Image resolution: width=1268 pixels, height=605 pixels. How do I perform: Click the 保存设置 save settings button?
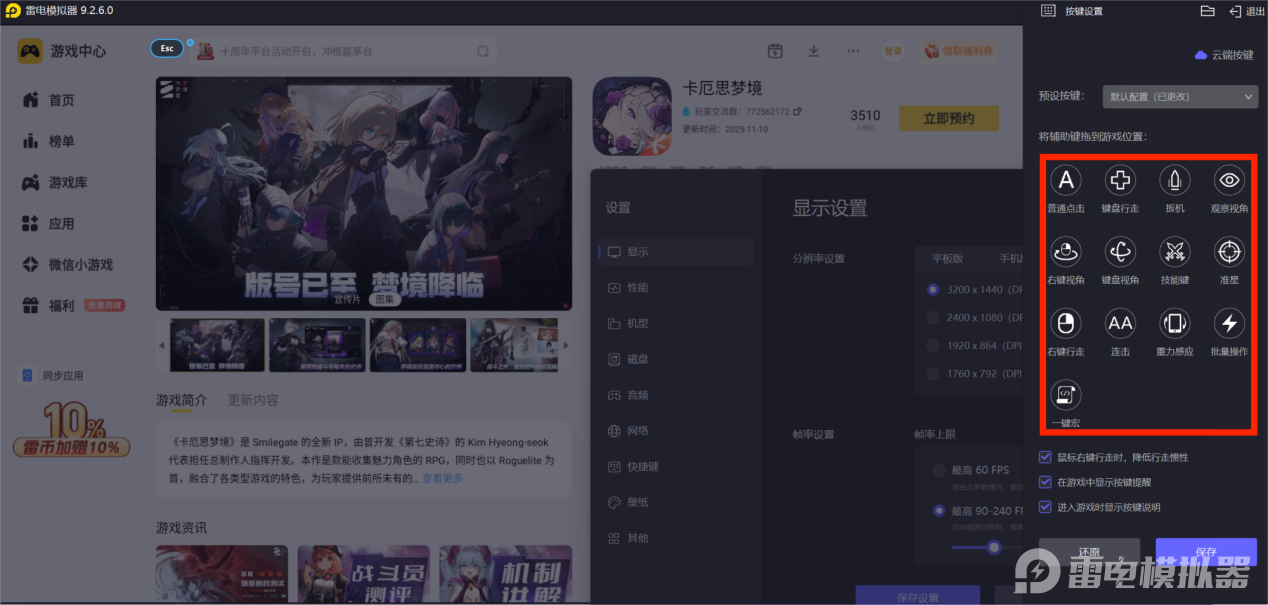[x=916, y=596]
